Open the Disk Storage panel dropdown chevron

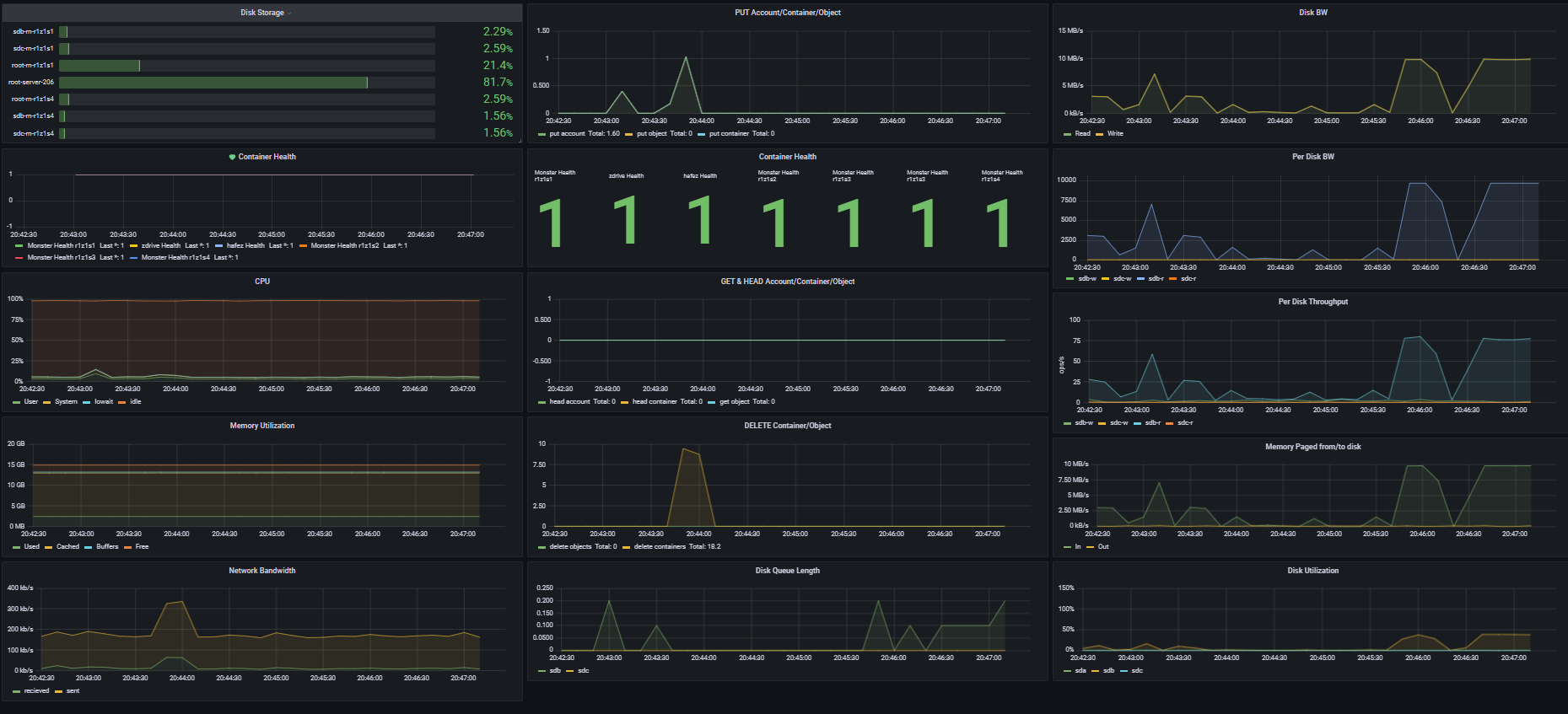(x=289, y=13)
